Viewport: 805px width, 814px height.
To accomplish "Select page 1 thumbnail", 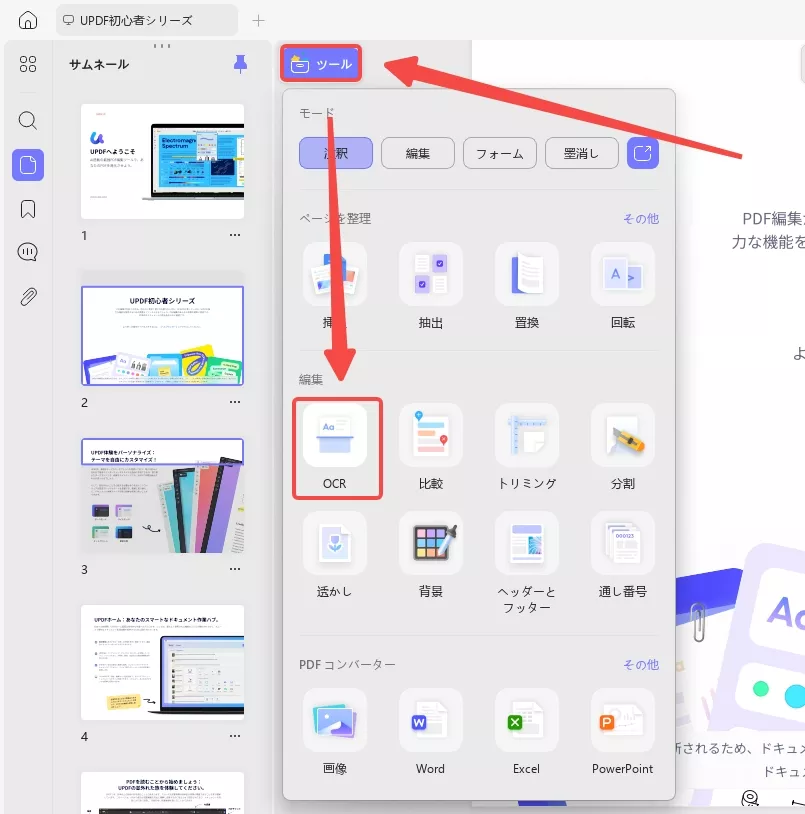I will click(162, 161).
